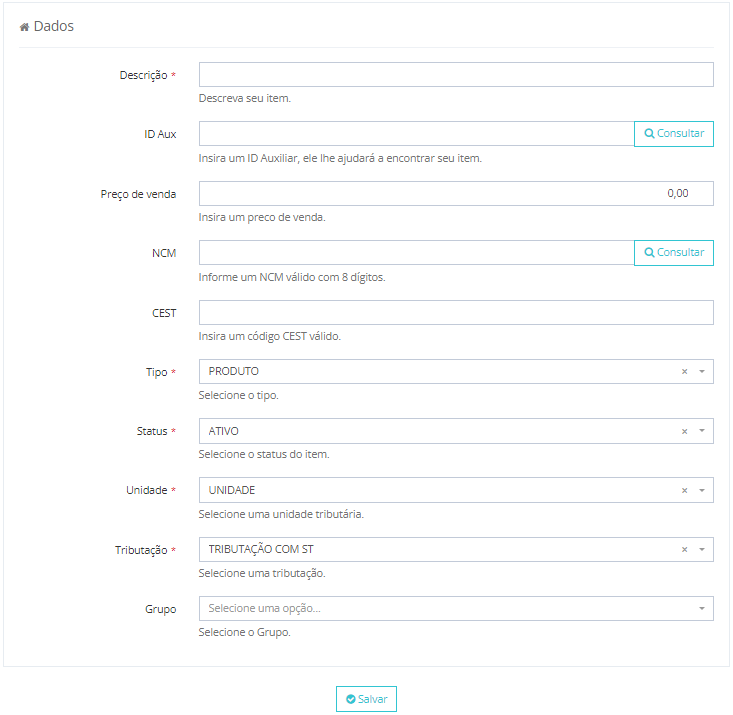The width and height of the screenshot is (733, 715).
Task: Click the NCM input field
Action: [x=416, y=253]
